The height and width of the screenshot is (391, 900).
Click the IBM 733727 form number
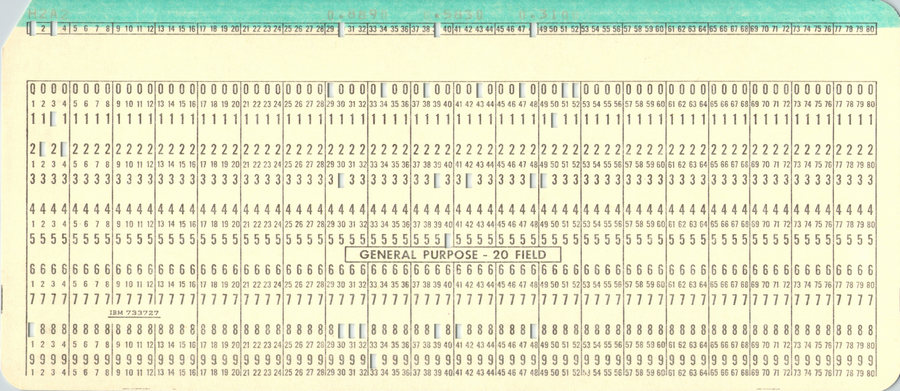(x=134, y=313)
